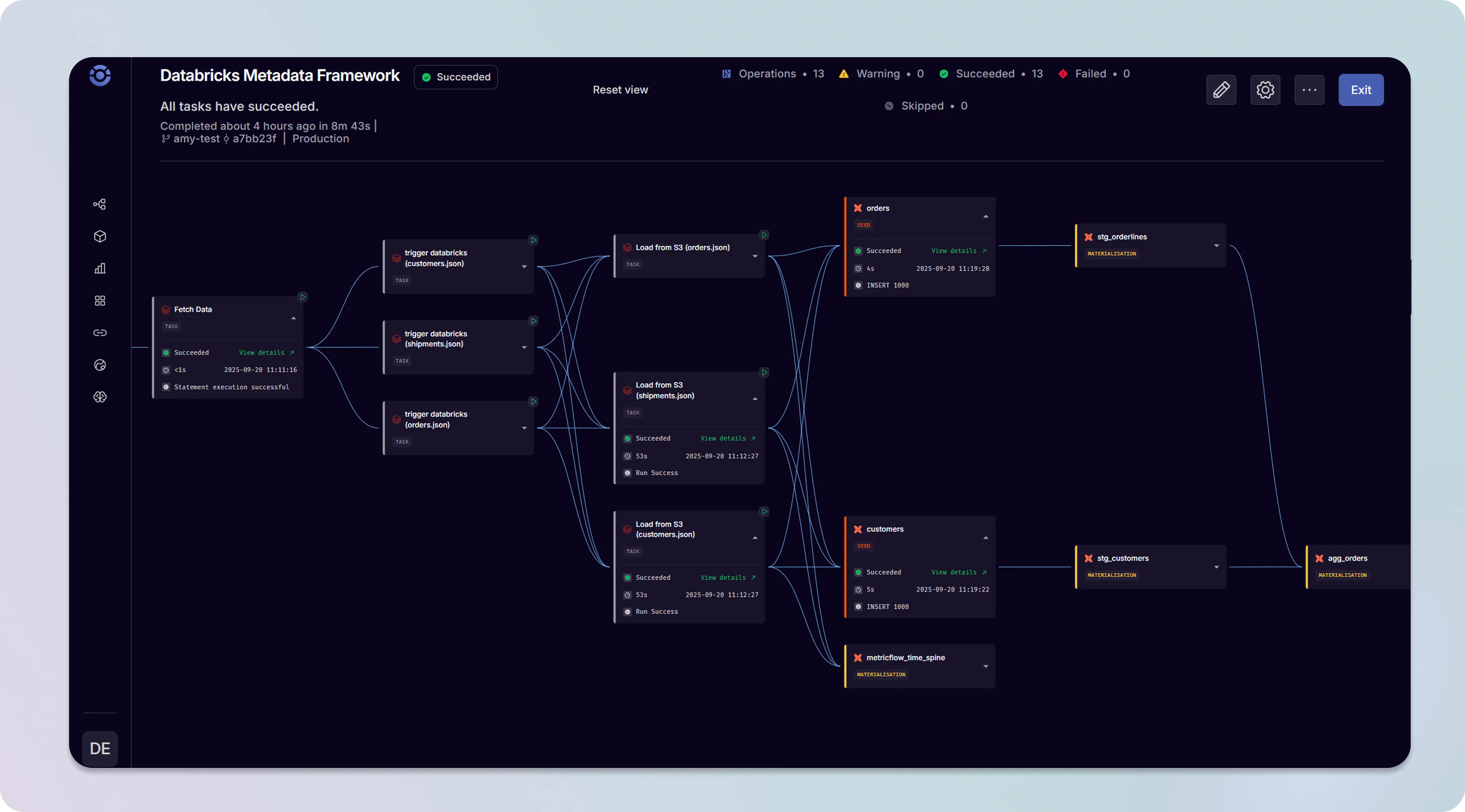
Task: Select the link icon in sidebar
Action: point(100,332)
